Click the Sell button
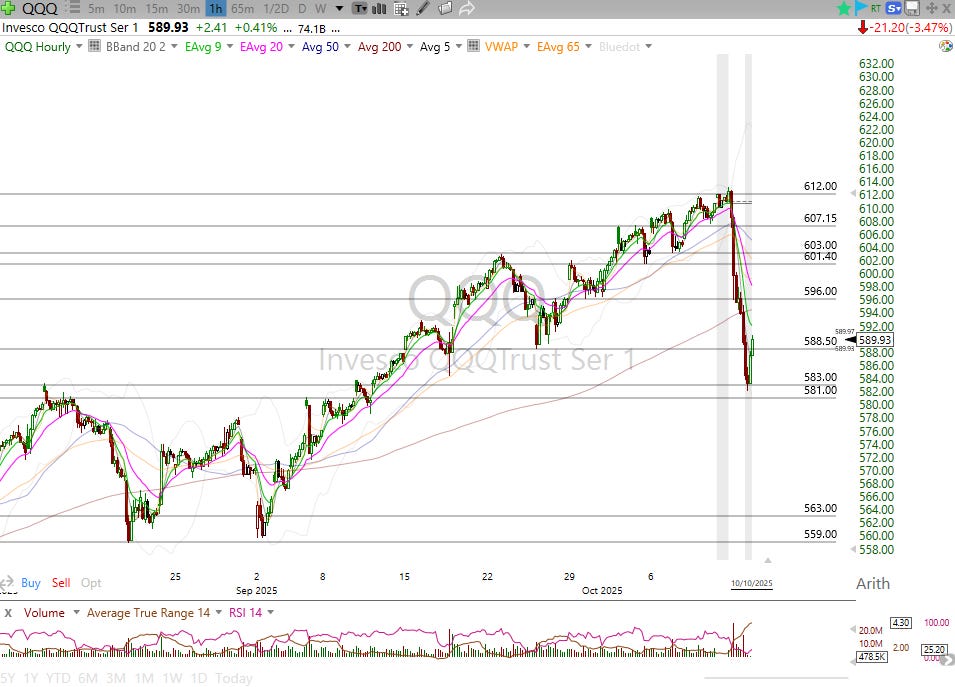Viewport: 955px width, 687px height. [x=61, y=582]
